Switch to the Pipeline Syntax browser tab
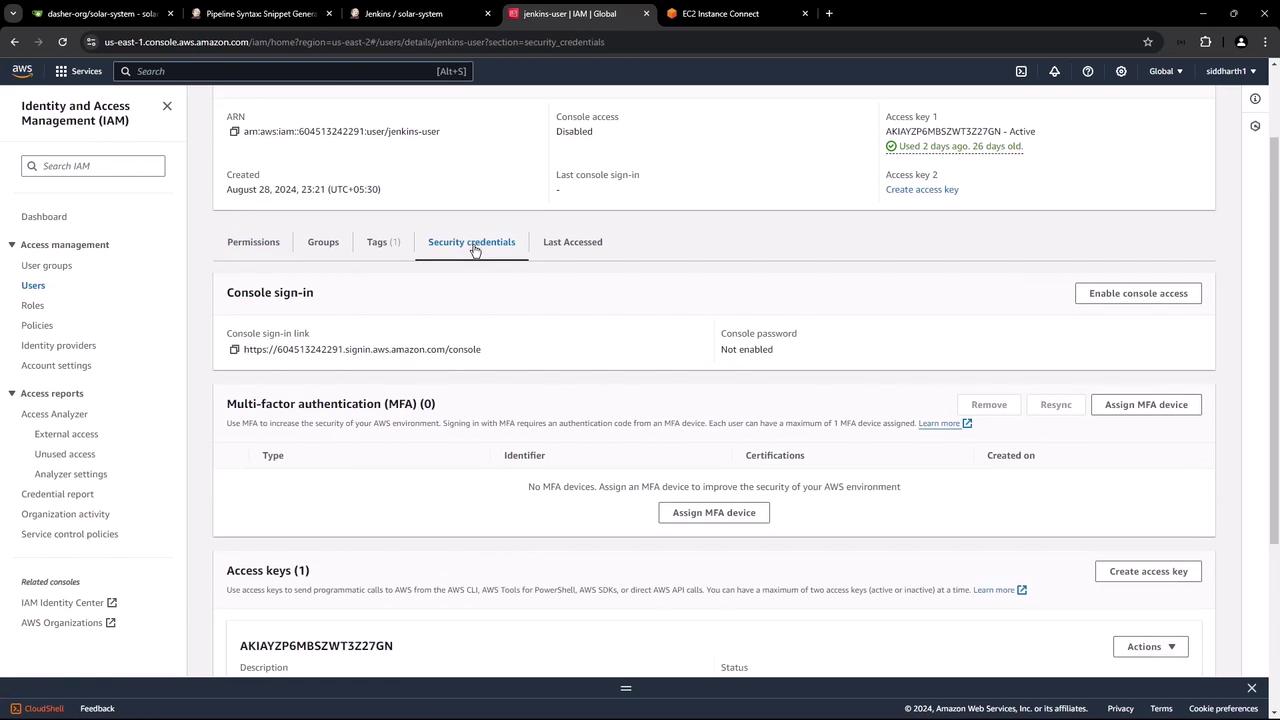Screen dimensions: 1280x720 (x=260, y=14)
